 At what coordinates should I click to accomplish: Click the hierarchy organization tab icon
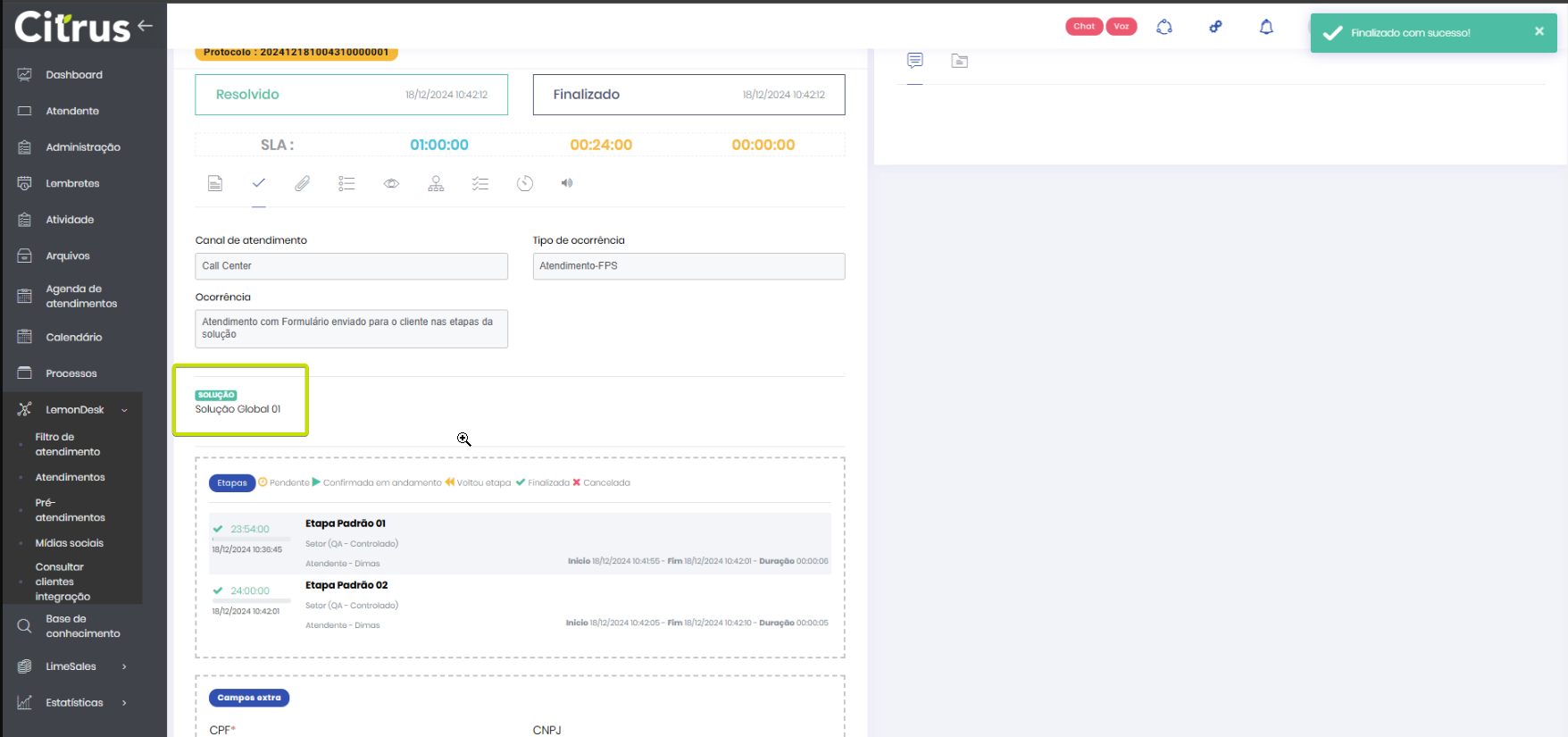click(436, 183)
